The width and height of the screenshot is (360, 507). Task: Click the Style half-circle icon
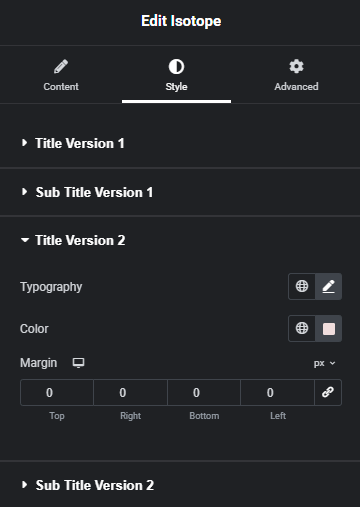pyautogui.click(x=176, y=66)
